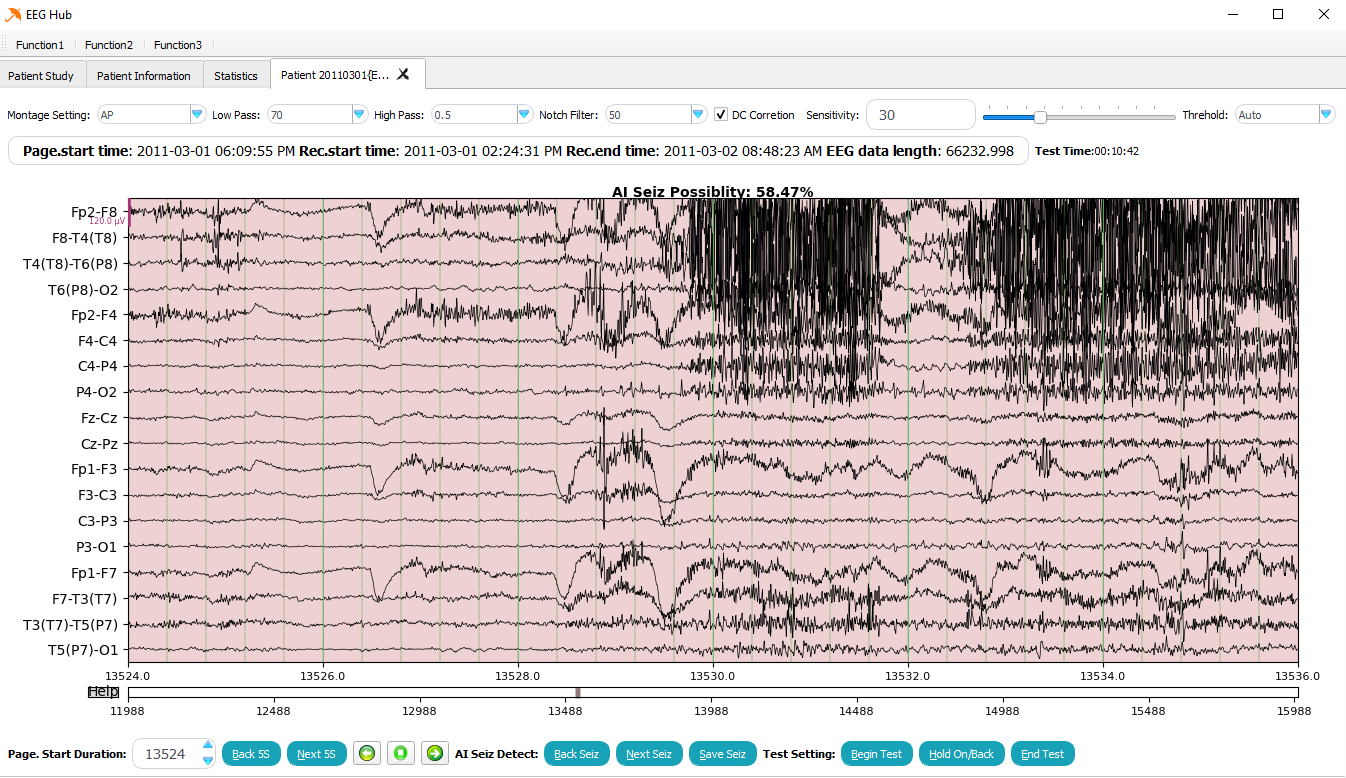
Task: Click the Save Seiz button
Action: pos(723,754)
